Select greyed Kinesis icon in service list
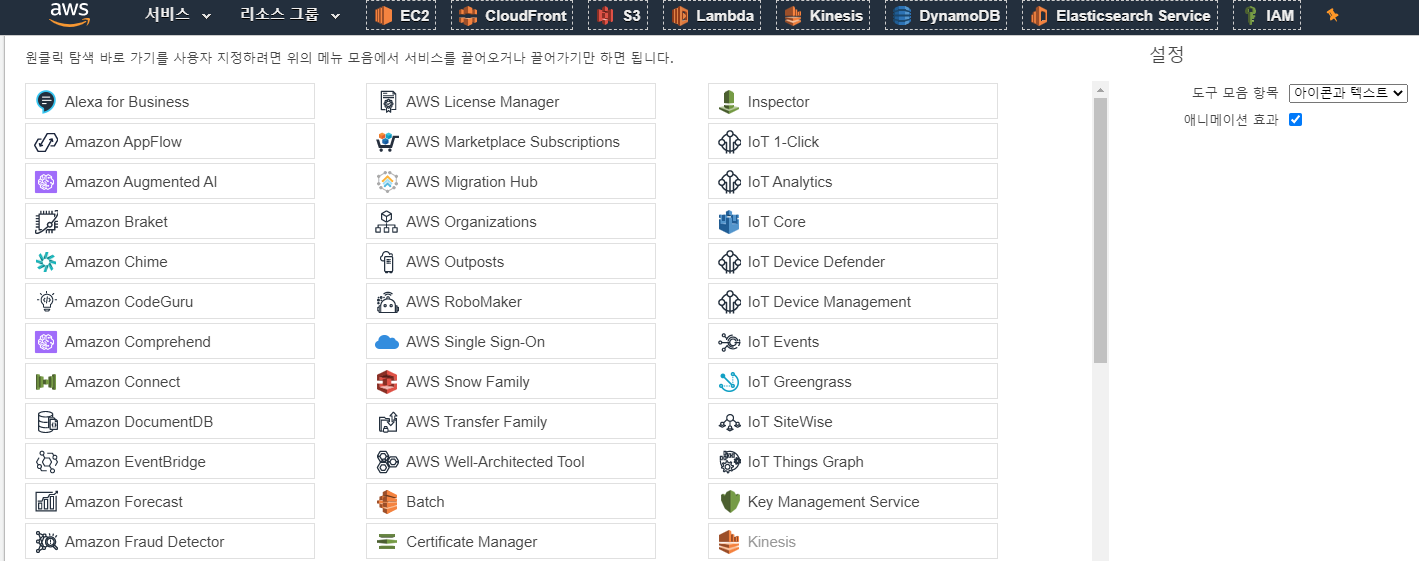This screenshot has width=1419, height=561. (x=729, y=541)
